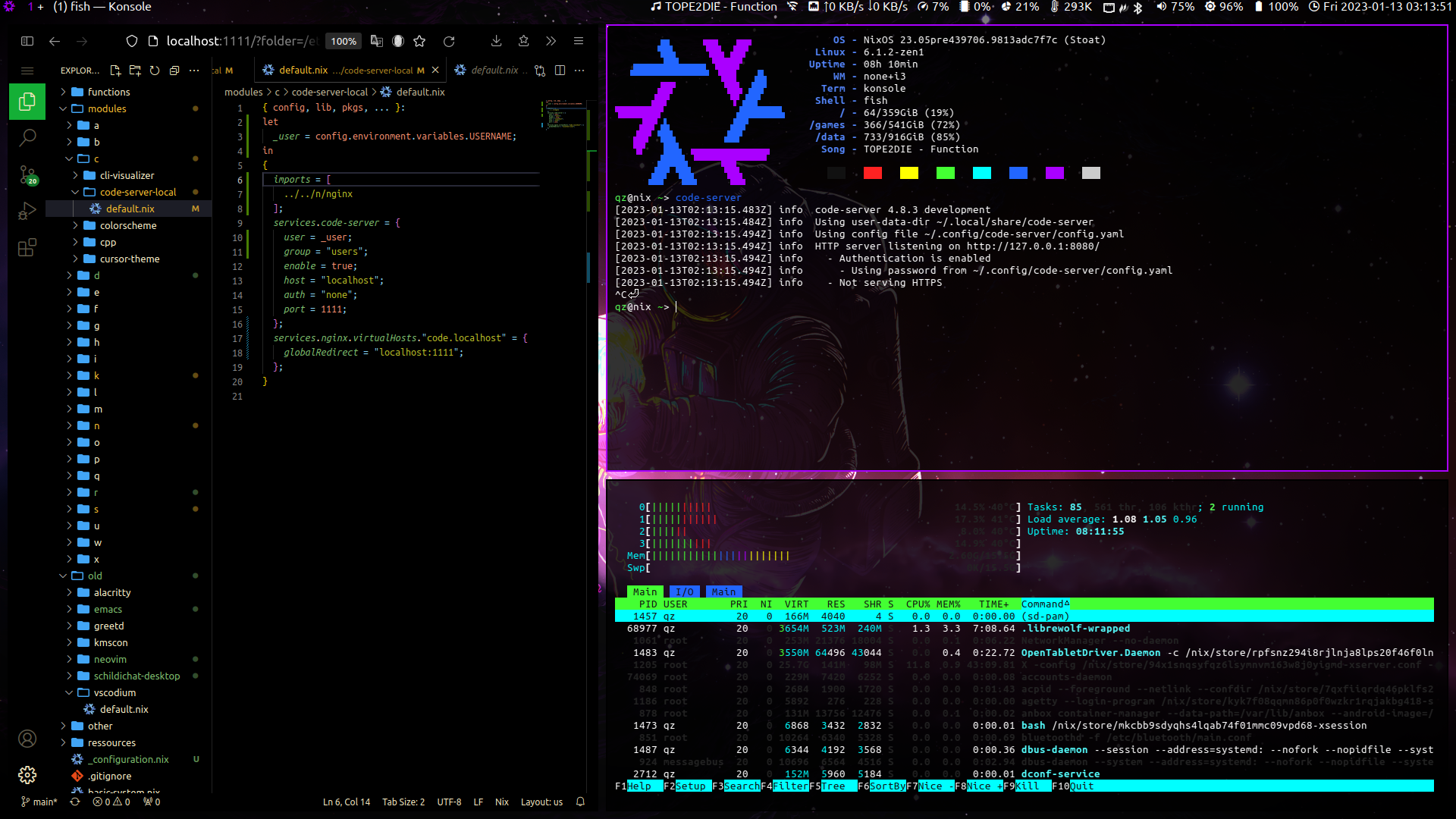1456x819 pixels.
Task: Open the VS Code application menu hamburger
Action: 27,71
